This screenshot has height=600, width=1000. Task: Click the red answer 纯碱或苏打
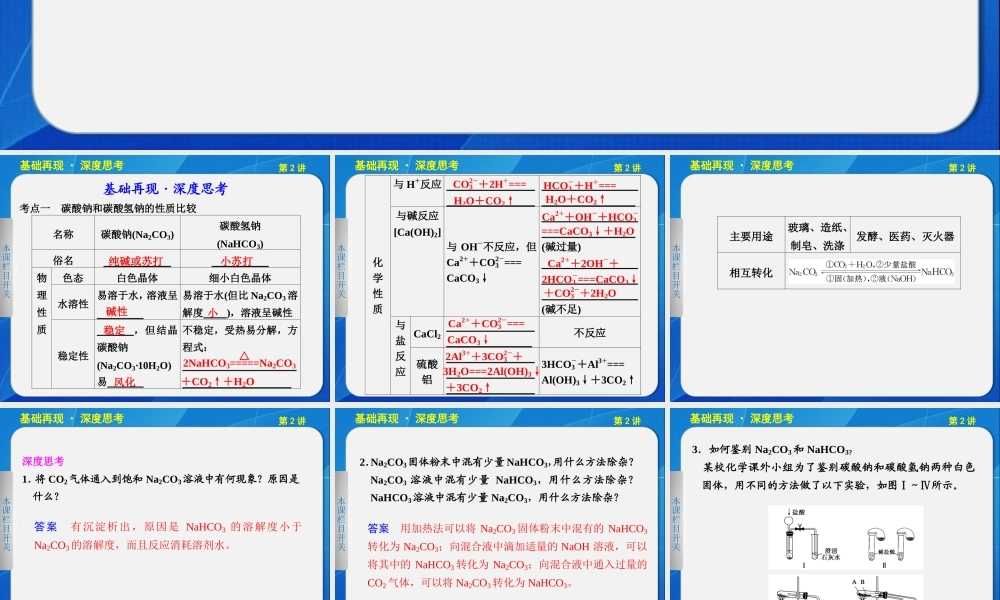[x=135, y=261]
